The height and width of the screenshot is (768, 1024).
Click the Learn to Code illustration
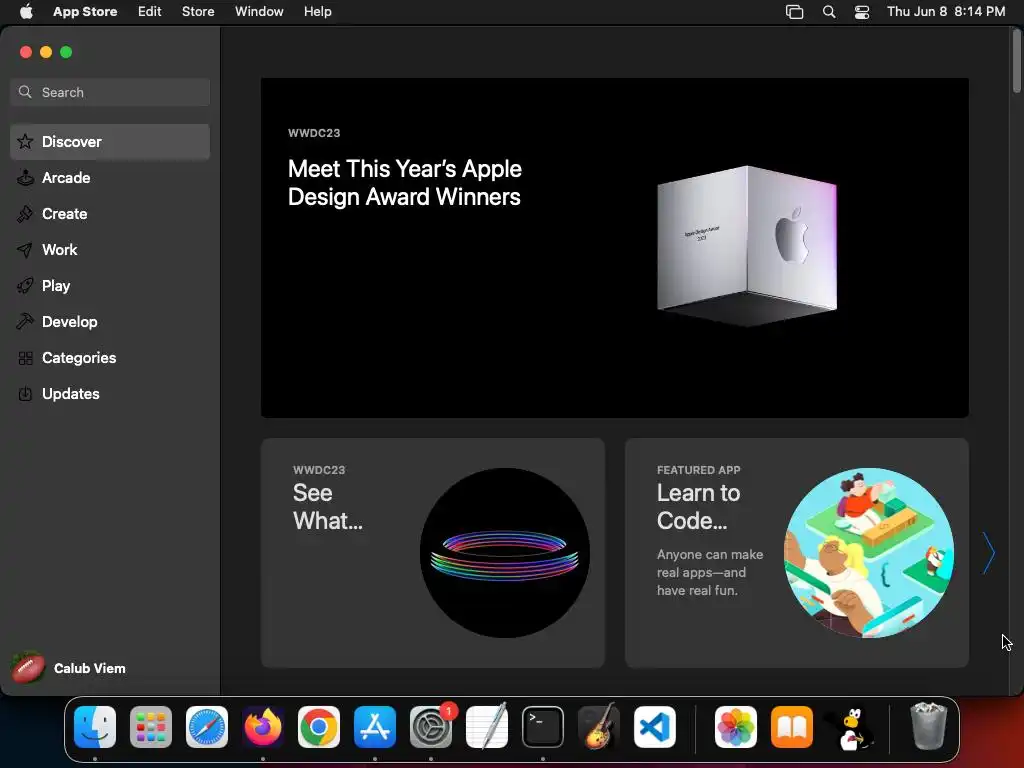[869, 552]
